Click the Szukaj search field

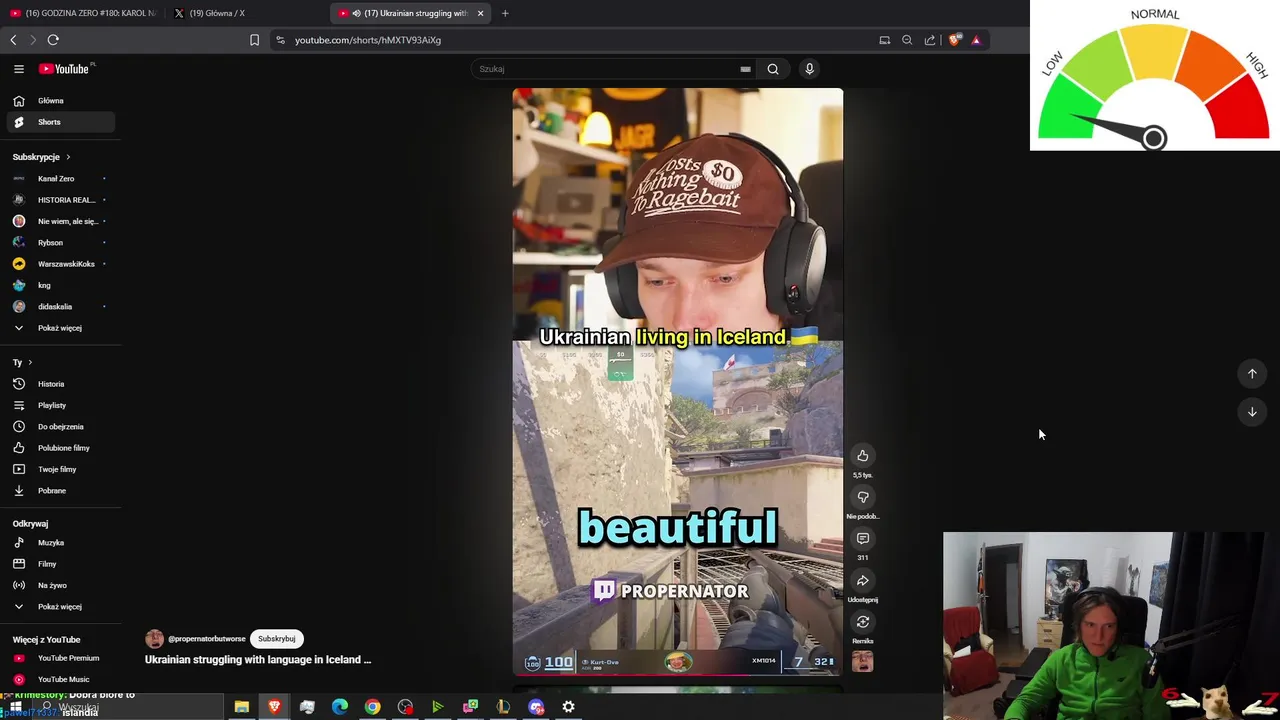pos(605,69)
